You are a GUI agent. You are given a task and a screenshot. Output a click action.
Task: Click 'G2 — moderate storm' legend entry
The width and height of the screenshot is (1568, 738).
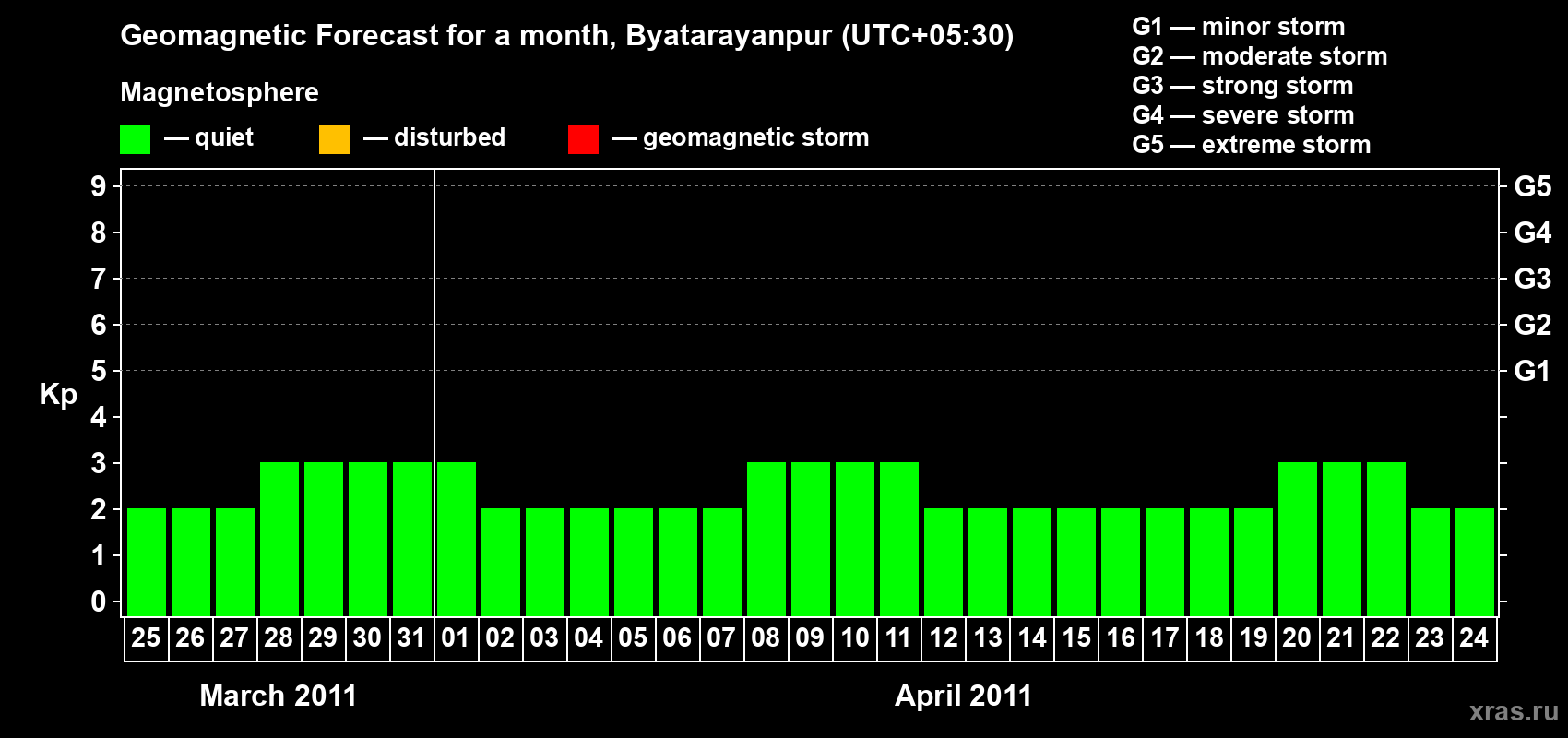click(x=1259, y=56)
